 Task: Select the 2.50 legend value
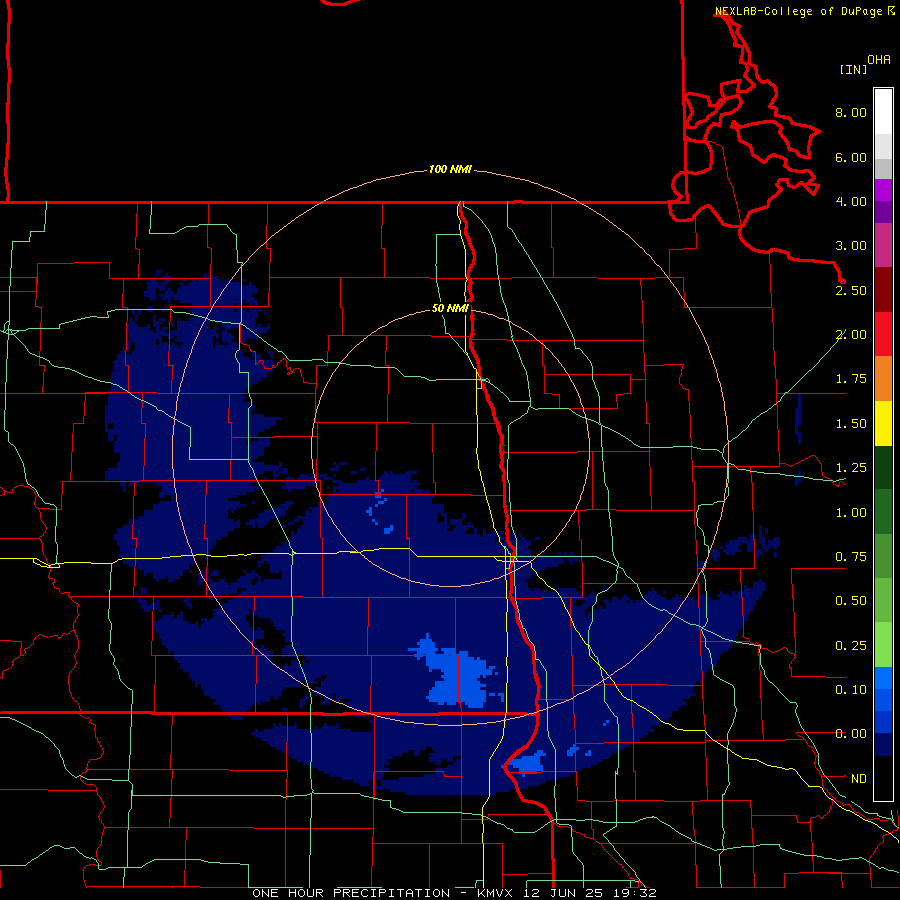851,290
